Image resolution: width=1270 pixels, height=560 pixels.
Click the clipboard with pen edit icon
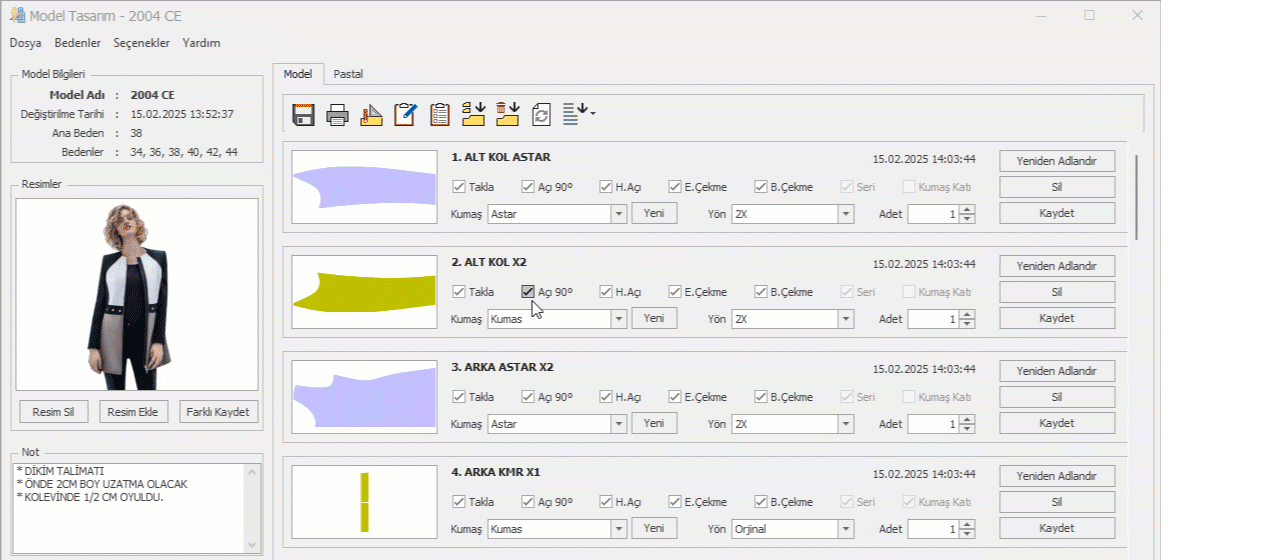coord(405,115)
